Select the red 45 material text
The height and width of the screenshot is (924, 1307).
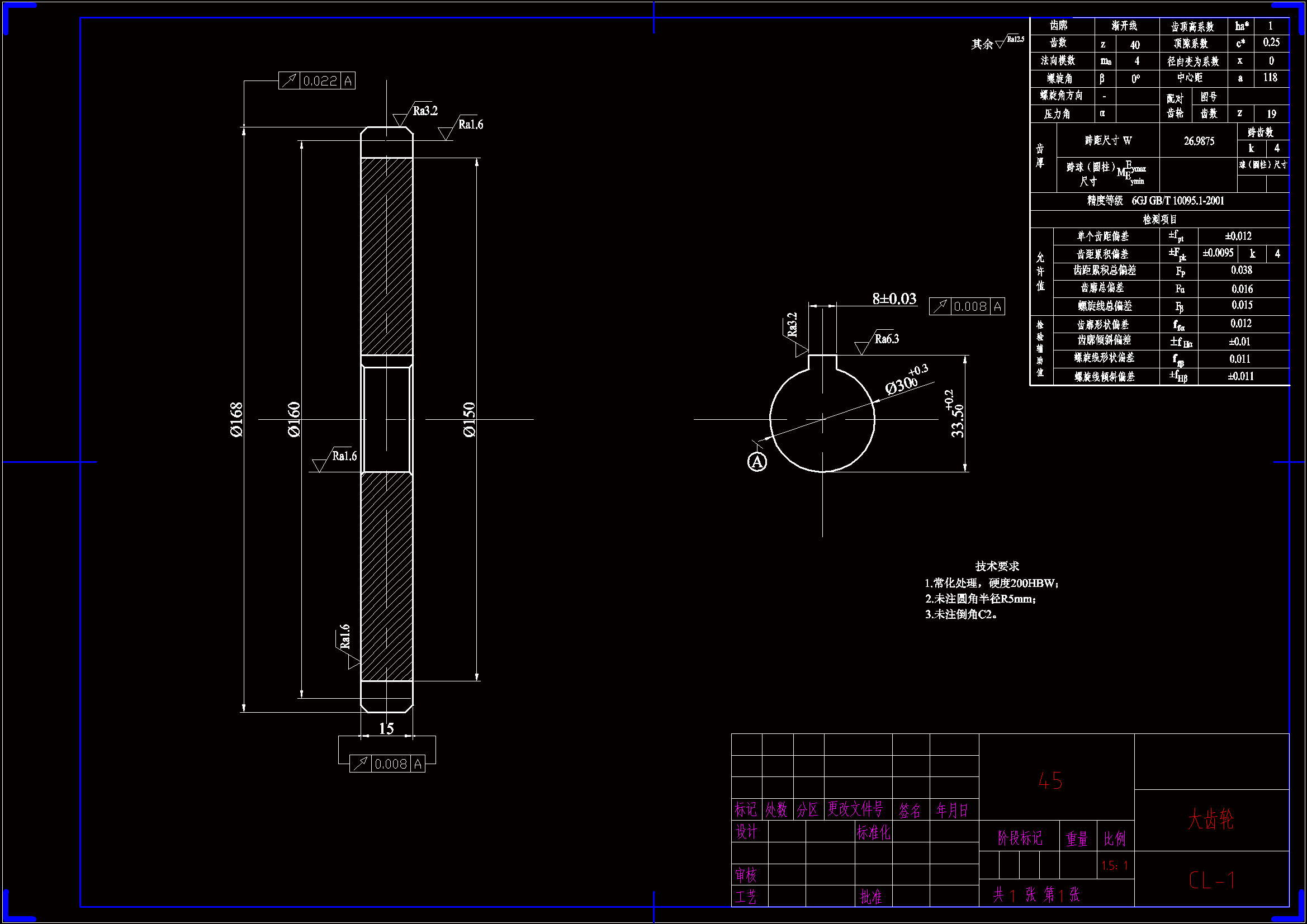(x=1050, y=780)
